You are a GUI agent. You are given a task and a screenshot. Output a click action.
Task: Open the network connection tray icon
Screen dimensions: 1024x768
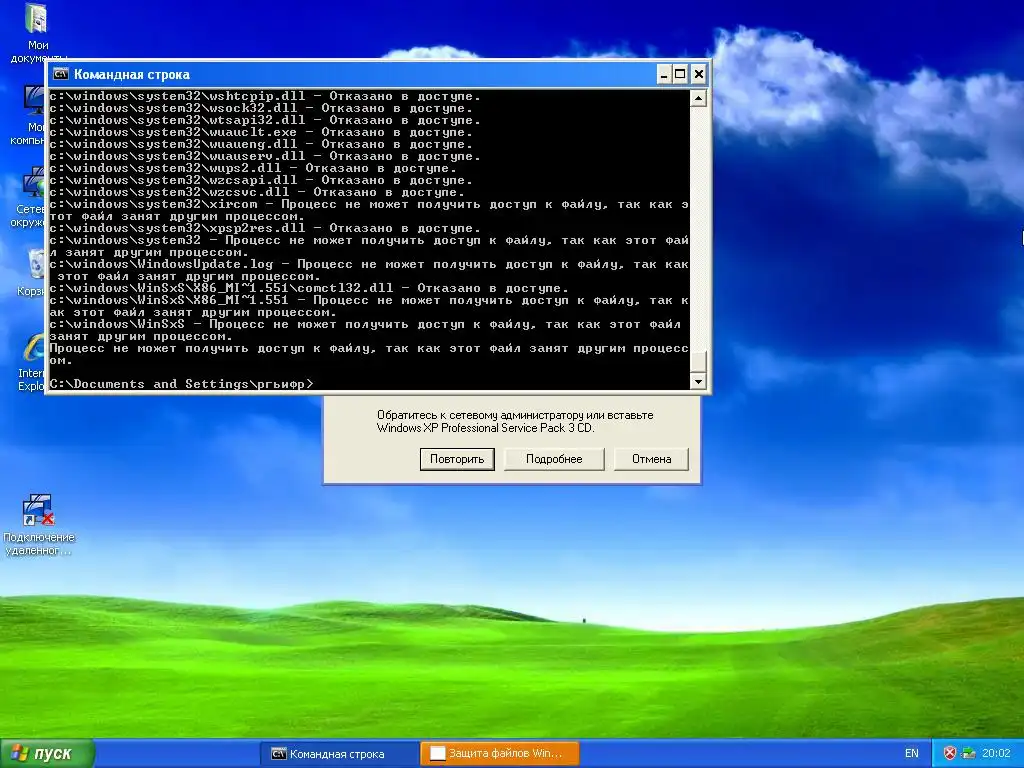(968, 754)
